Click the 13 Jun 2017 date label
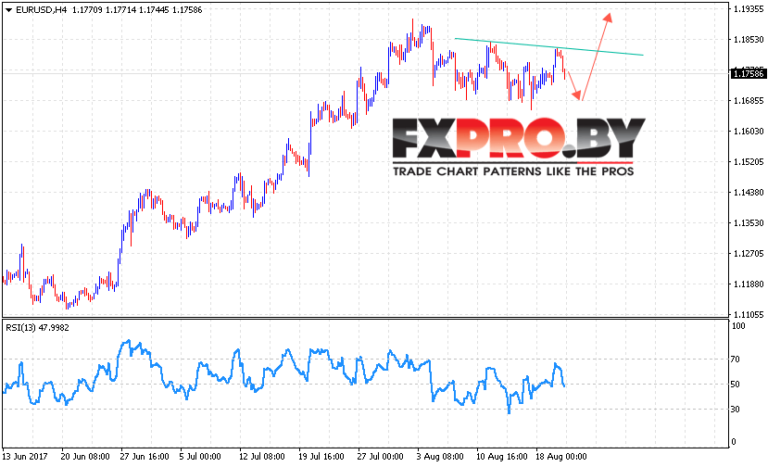 pos(25,457)
